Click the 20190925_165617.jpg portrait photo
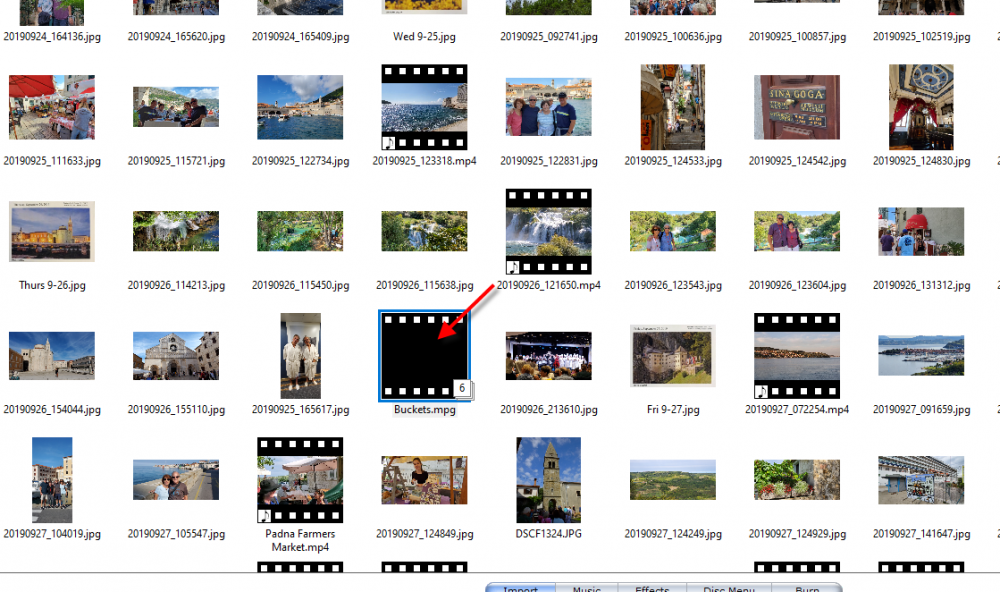 (x=300, y=355)
